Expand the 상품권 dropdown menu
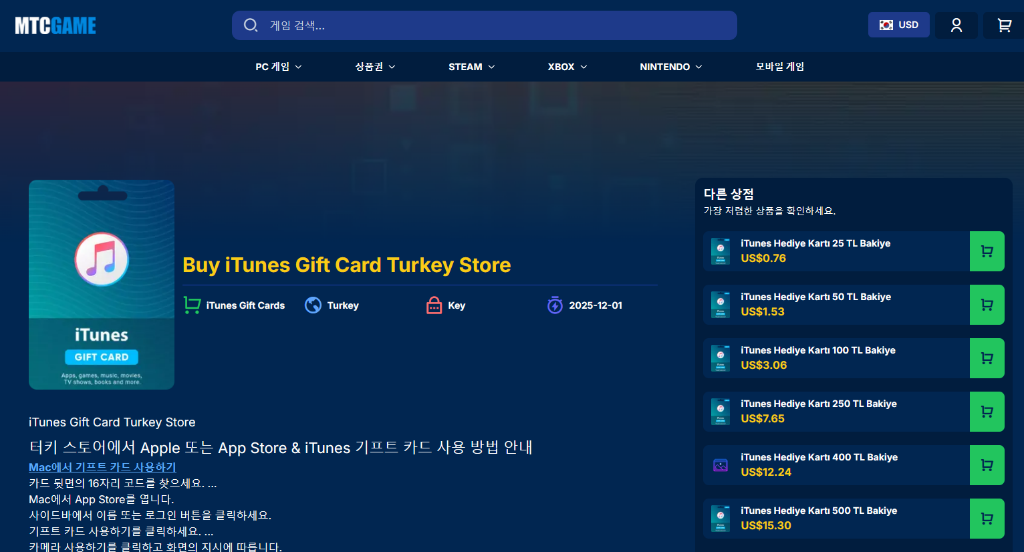The width and height of the screenshot is (1024, 552). pos(375,67)
